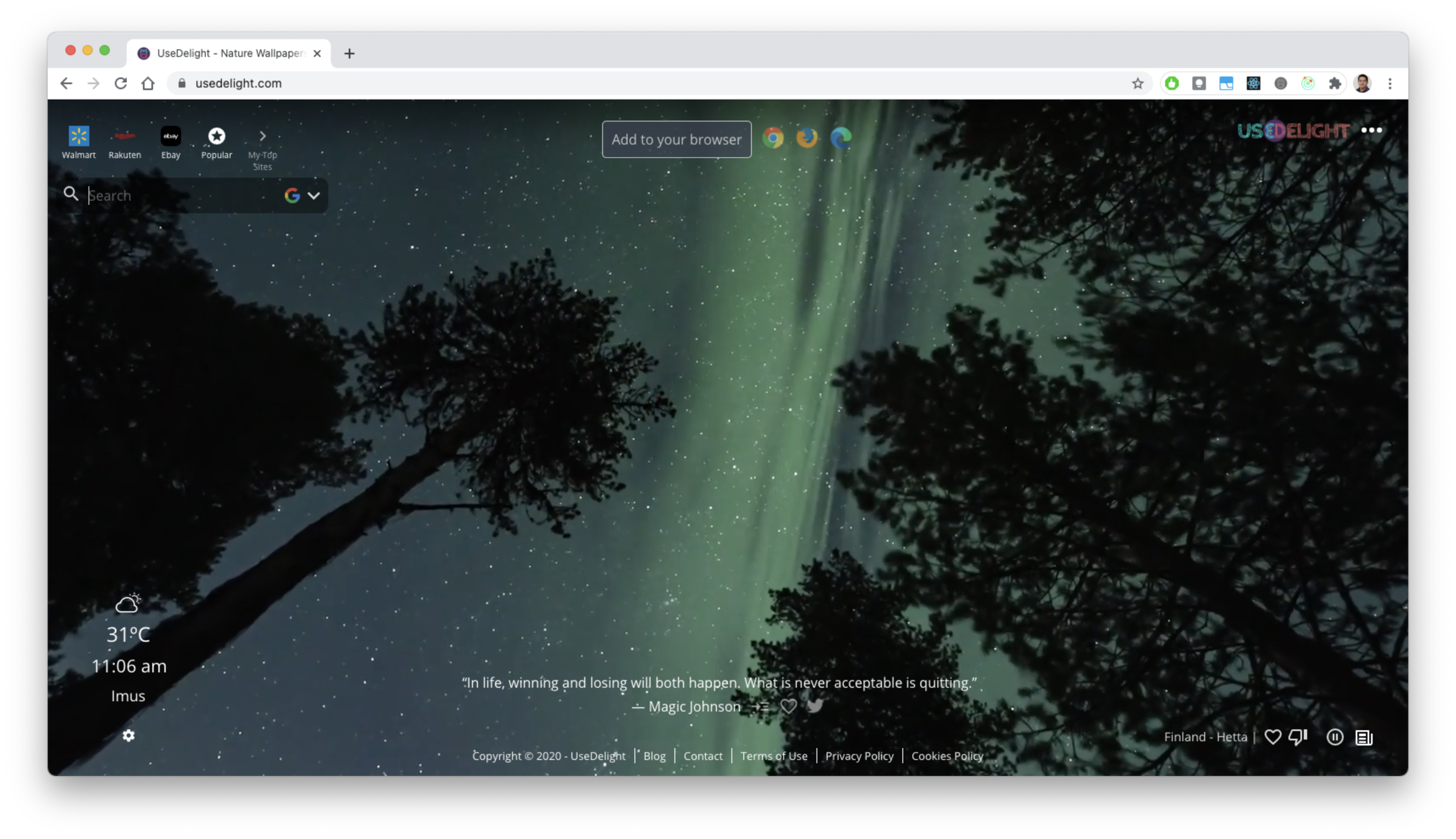The height and width of the screenshot is (839, 1456).
Task: Dislike the wallpaper with thumbs-down
Action: coord(1297,737)
